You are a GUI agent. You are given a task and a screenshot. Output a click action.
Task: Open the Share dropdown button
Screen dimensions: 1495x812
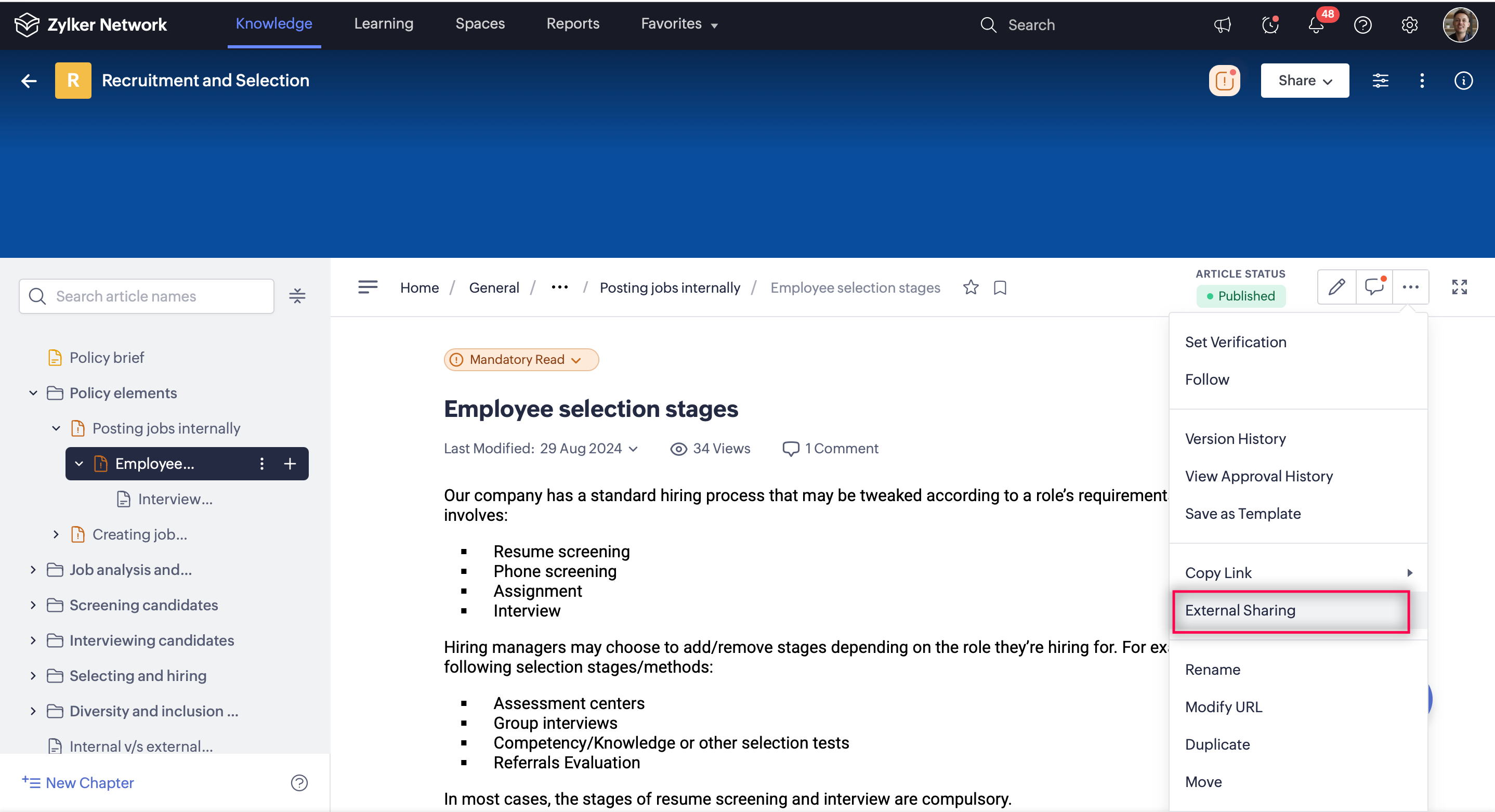pos(1304,81)
